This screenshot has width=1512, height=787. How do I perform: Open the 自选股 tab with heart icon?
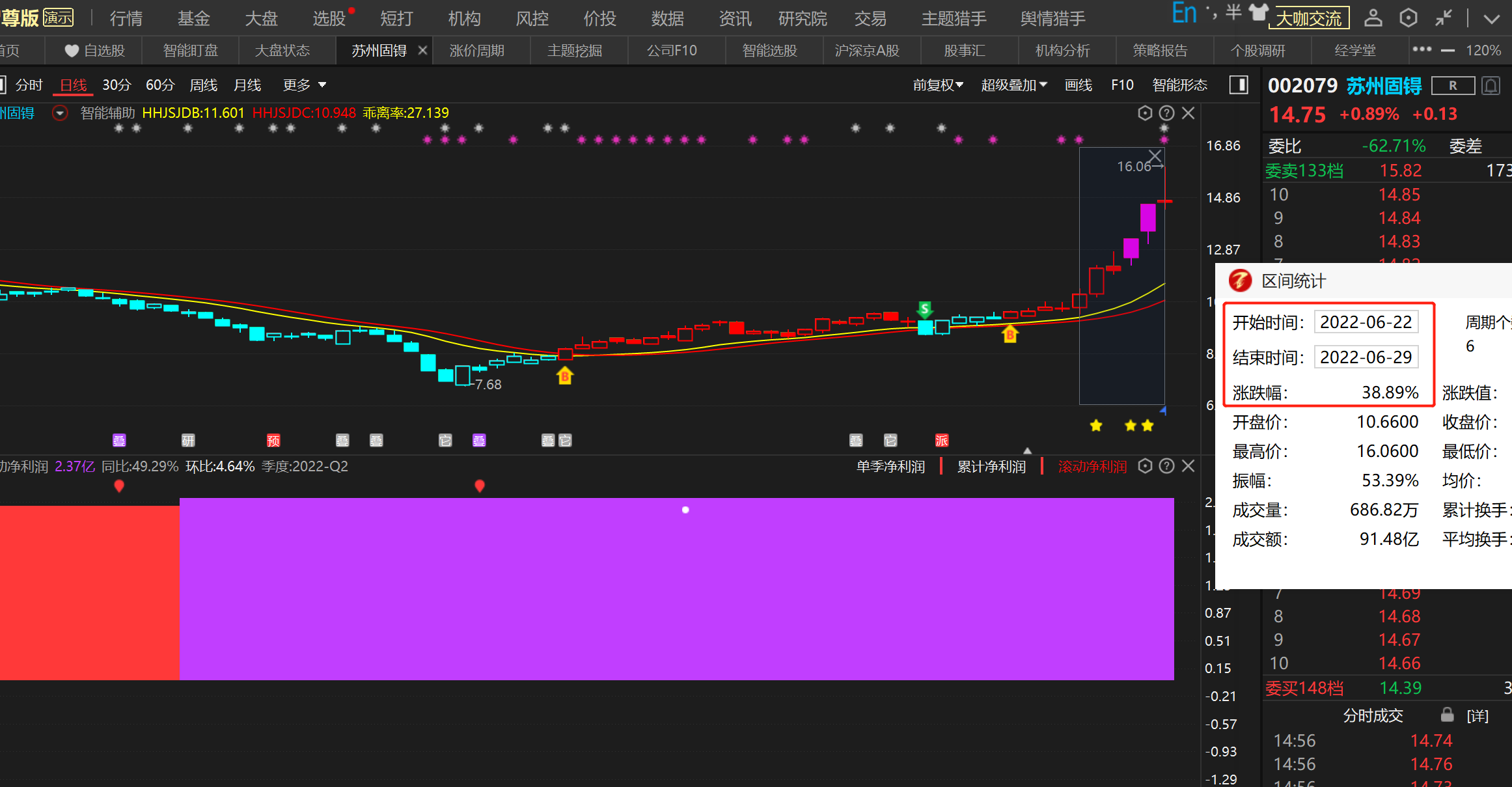pyautogui.click(x=95, y=50)
